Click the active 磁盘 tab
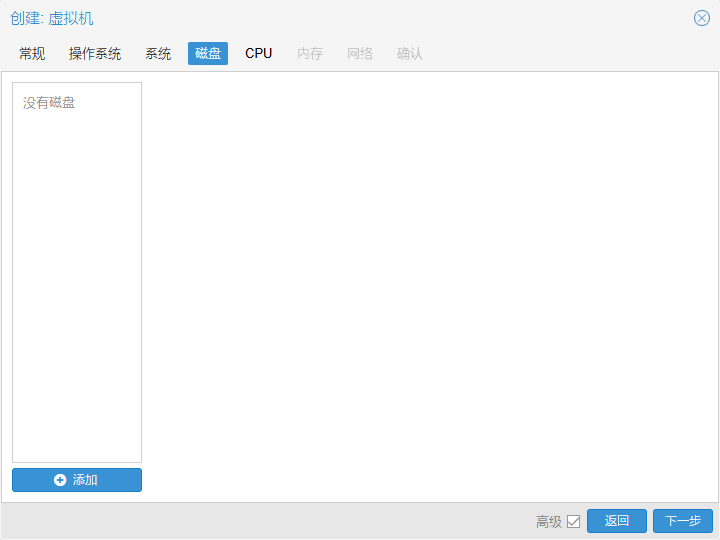Image resolution: width=720 pixels, height=540 pixels. point(208,53)
